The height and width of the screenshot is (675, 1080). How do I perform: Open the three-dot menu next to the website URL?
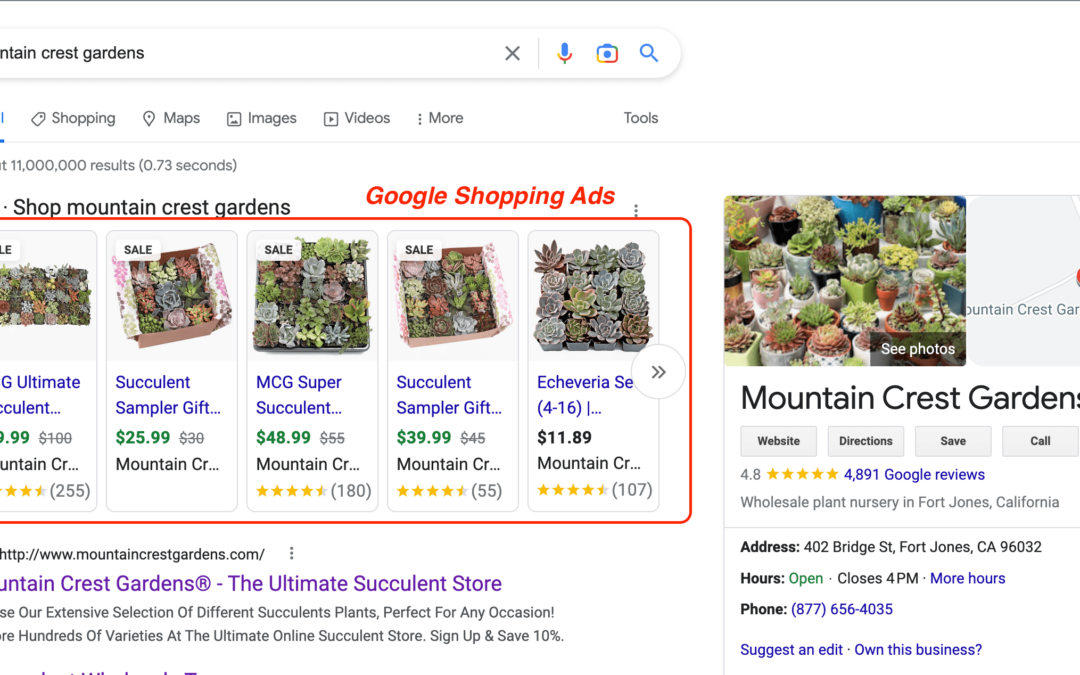tap(291, 553)
